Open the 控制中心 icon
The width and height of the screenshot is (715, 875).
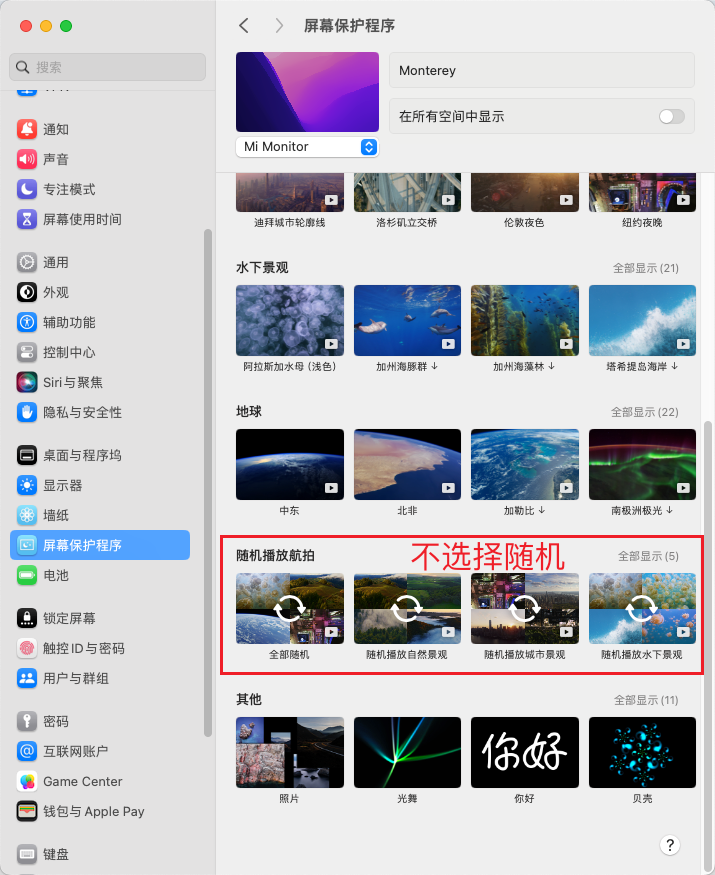(x=27, y=352)
